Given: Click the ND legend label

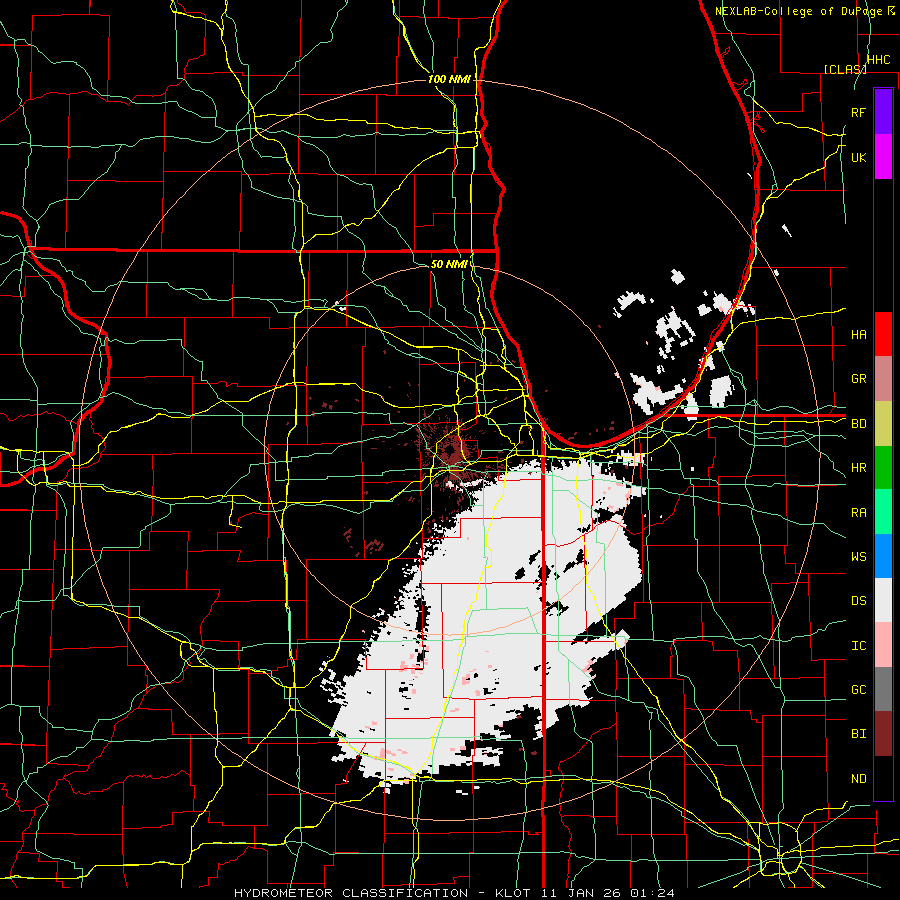Looking at the screenshot, I should (x=858, y=779).
